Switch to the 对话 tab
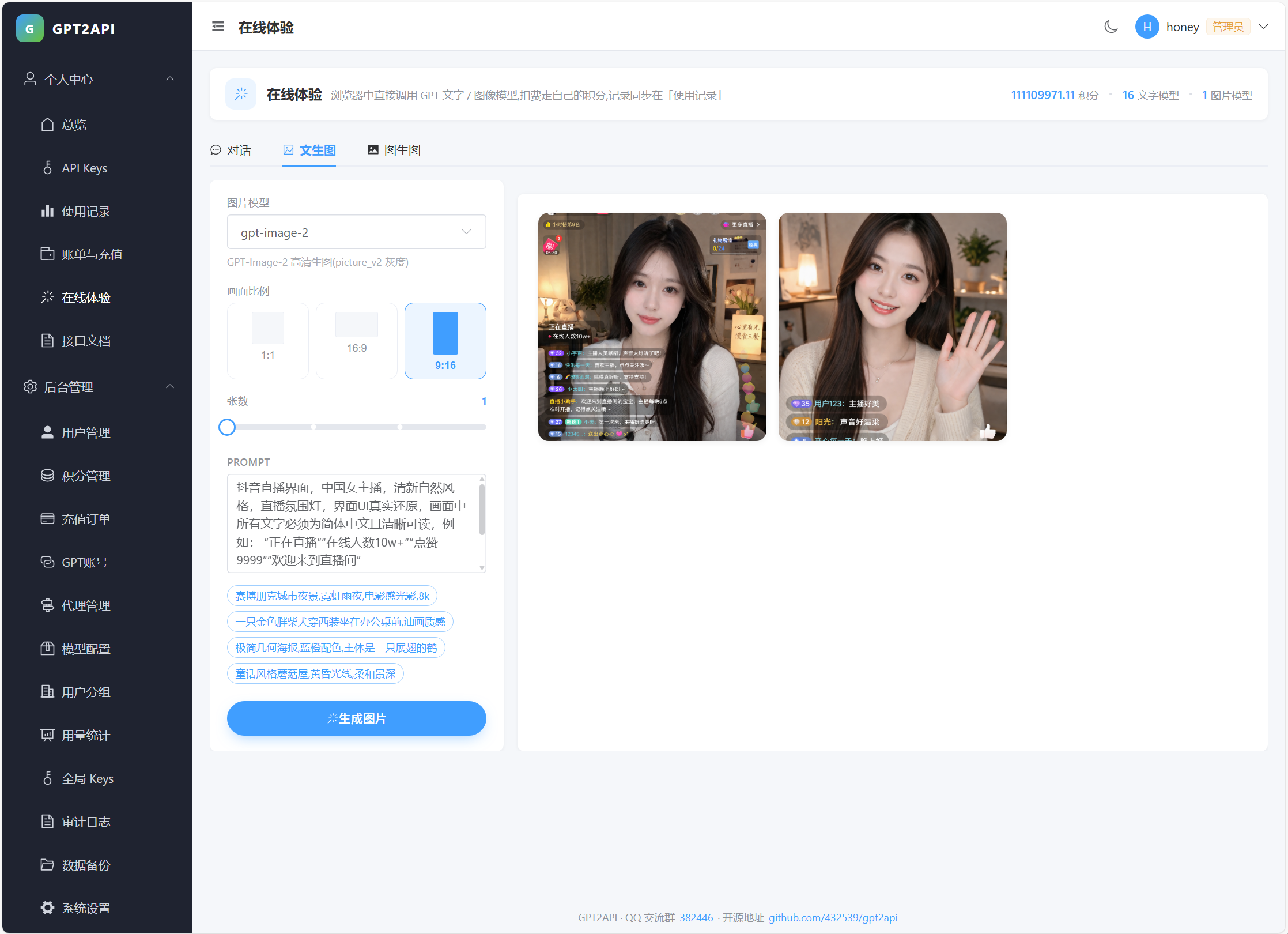The image size is (1288, 934). pos(231,150)
